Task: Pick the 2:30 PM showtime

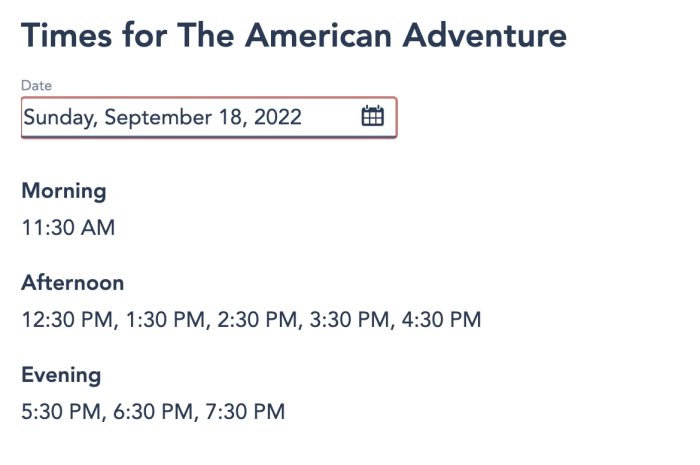Action: pyautogui.click(x=257, y=320)
